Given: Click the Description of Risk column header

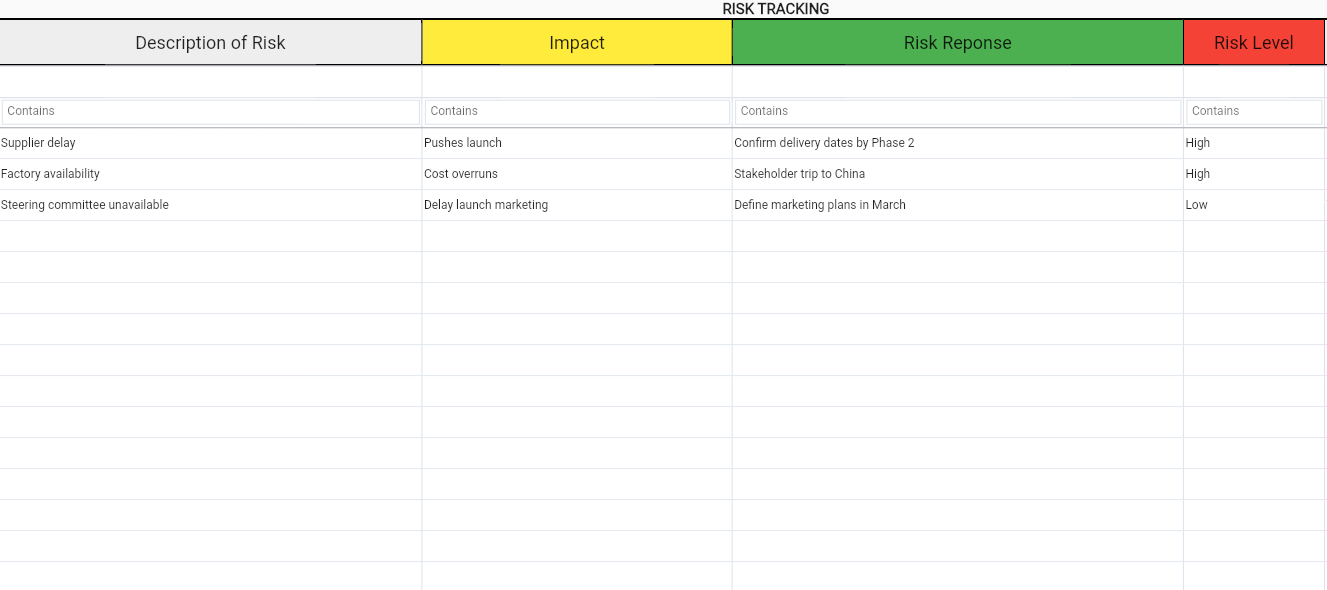Looking at the screenshot, I should 210,43.
